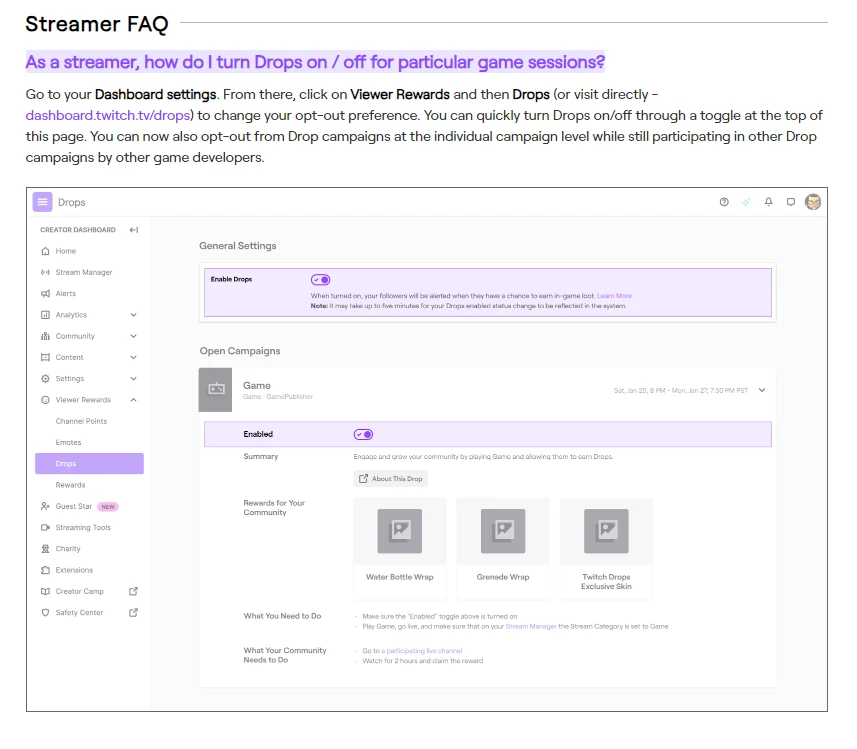This screenshot has width=857, height=749.
Task: Open Emotes in sidebar
Action: tap(68, 442)
